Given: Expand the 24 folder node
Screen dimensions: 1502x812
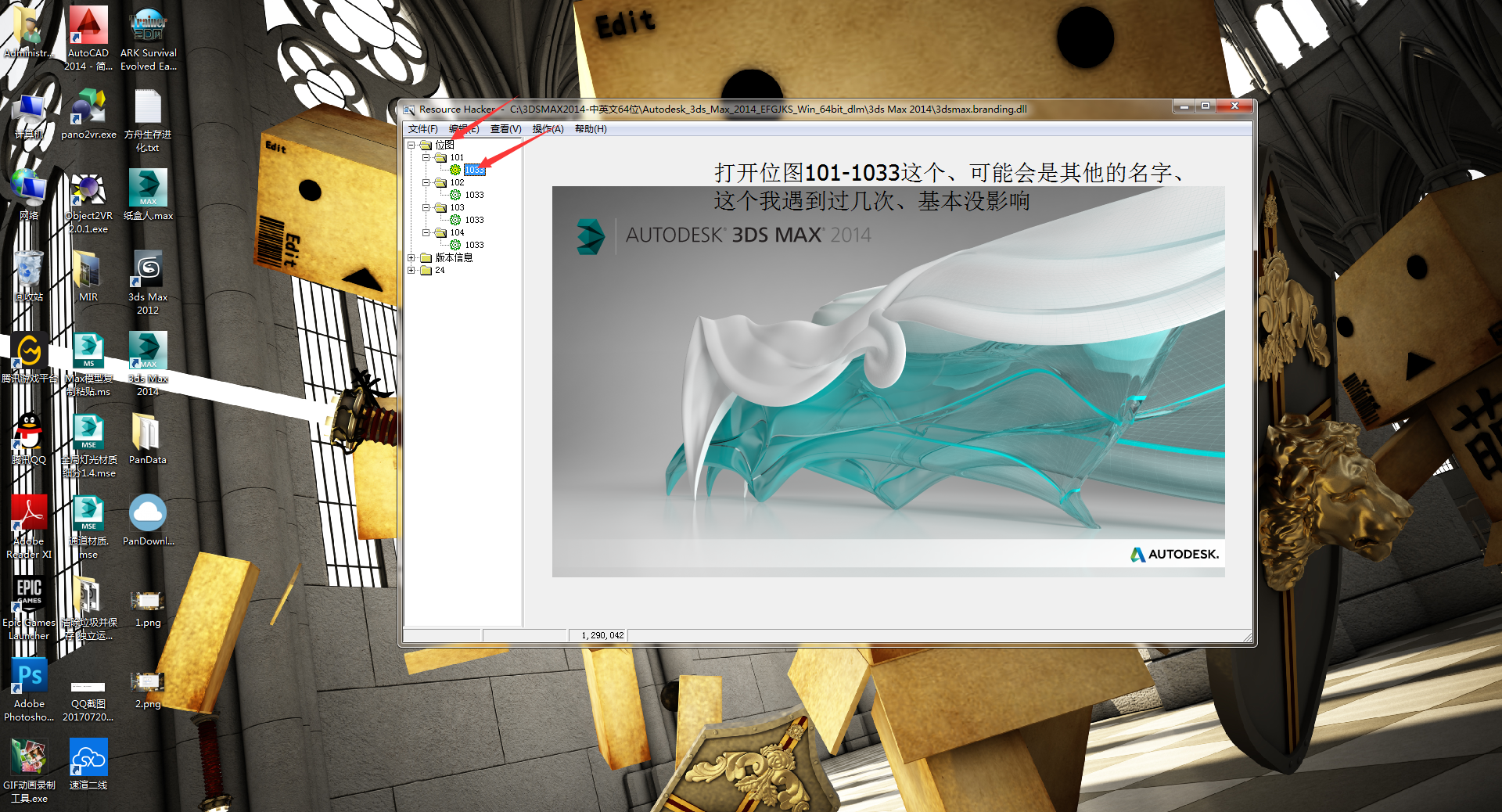Looking at the screenshot, I should tap(411, 270).
